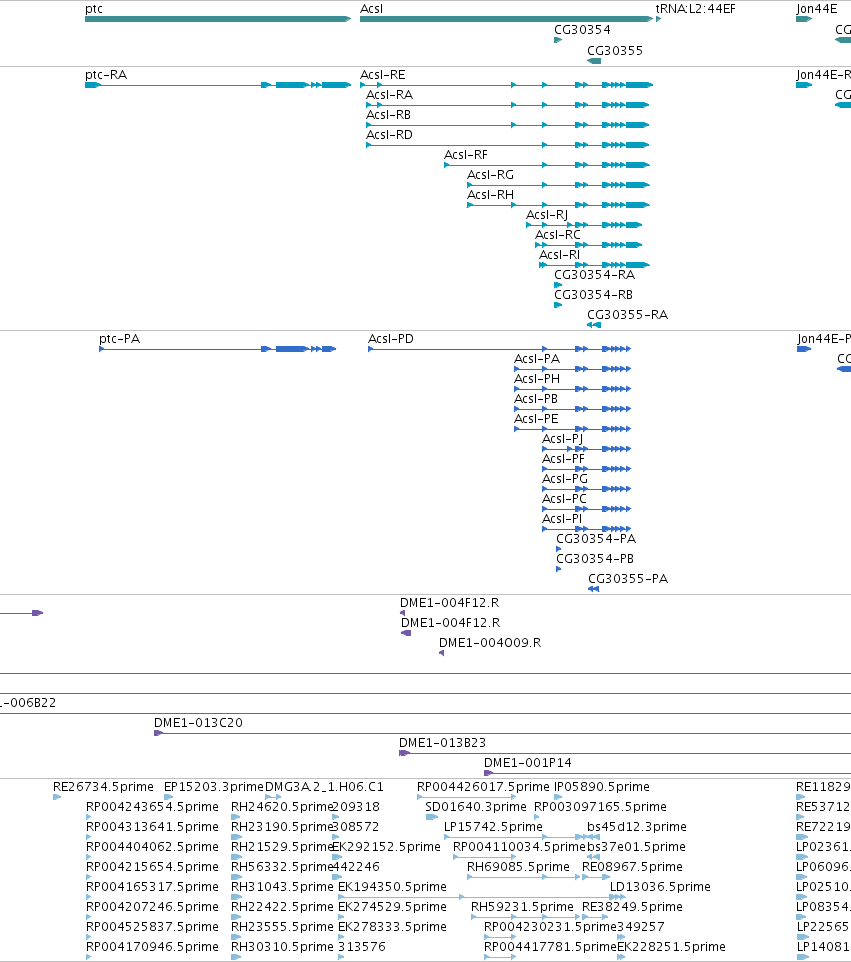
Task: Click the Acsl gene label
Action: coord(371,9)
